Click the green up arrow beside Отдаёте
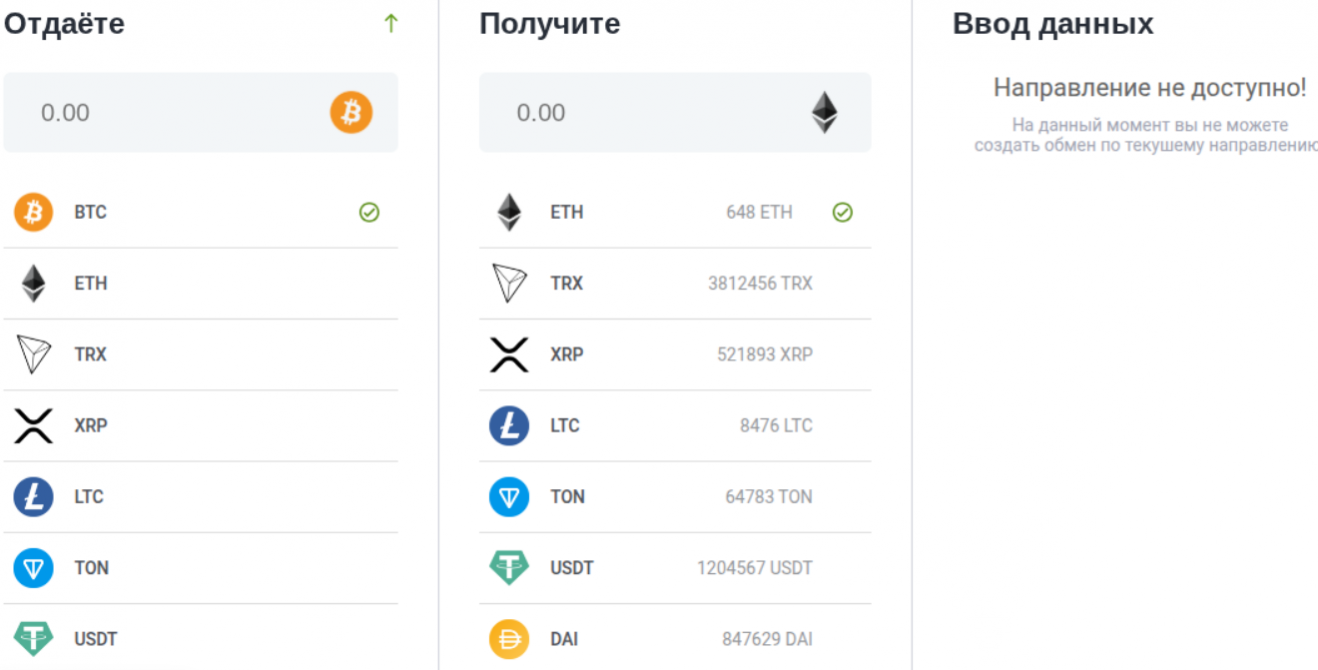Screen dimensions: 1318x670 pyautogui.click(x=391, y=24)
